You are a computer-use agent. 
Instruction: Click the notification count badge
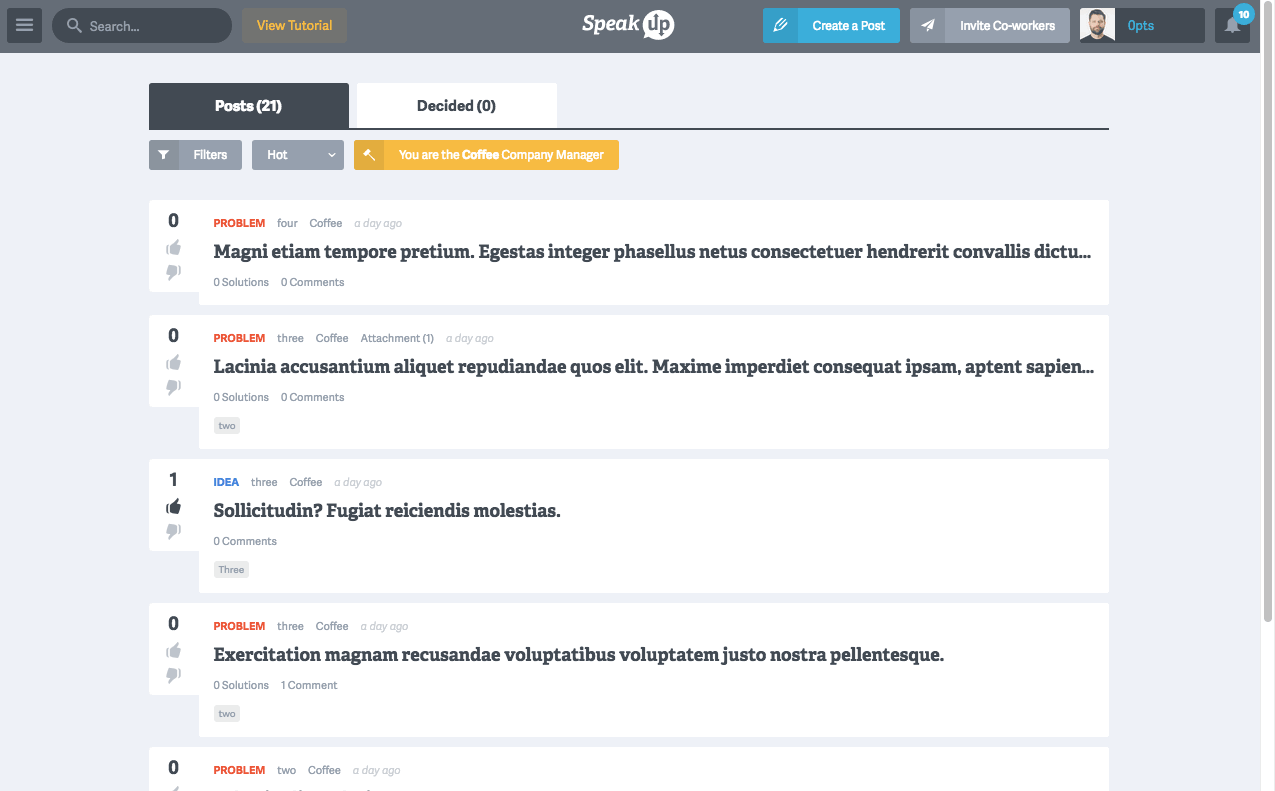[x=1243, y=13]
